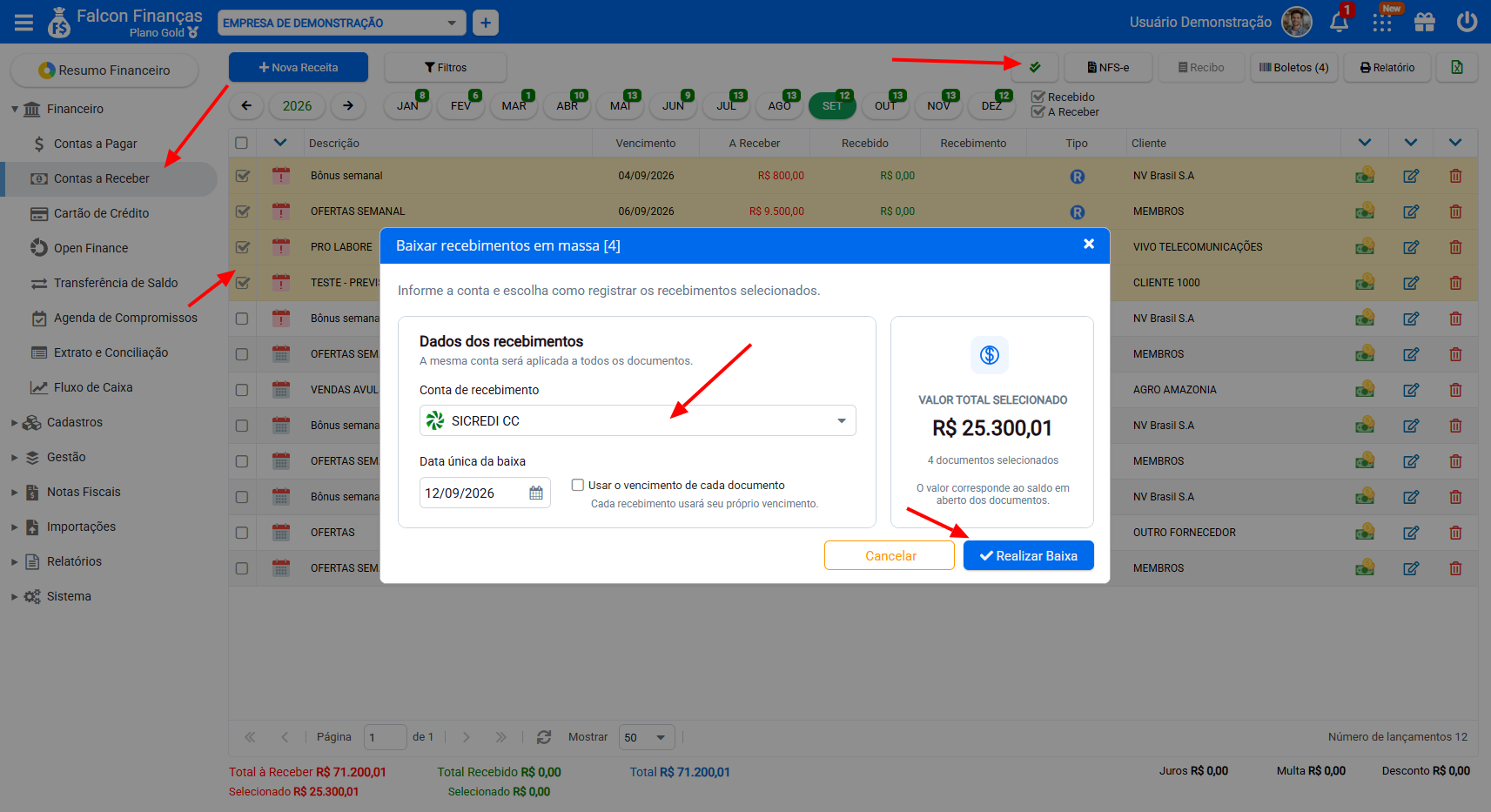Click money receive icon for OUTRO FORNECEDOR
This screenshot has height=812, width=1491.
(x=1365, y=532)
